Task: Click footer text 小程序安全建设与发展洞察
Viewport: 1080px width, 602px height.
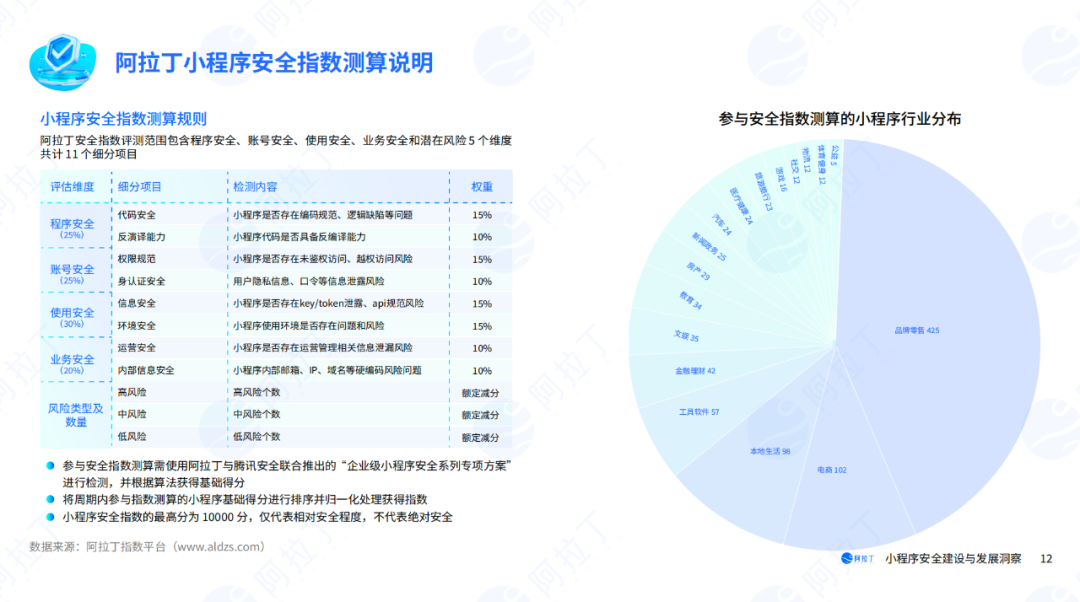Action: pos(953,559)
